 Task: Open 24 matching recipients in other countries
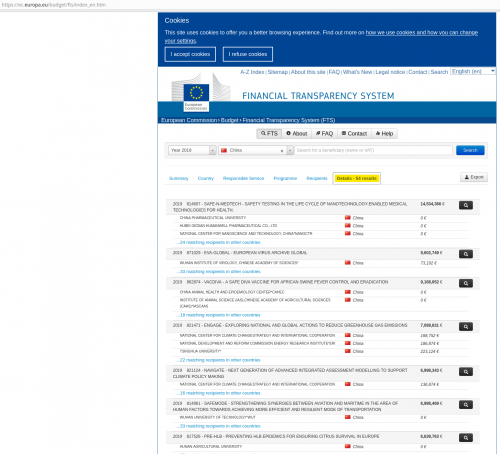click(x=218, y=242)
